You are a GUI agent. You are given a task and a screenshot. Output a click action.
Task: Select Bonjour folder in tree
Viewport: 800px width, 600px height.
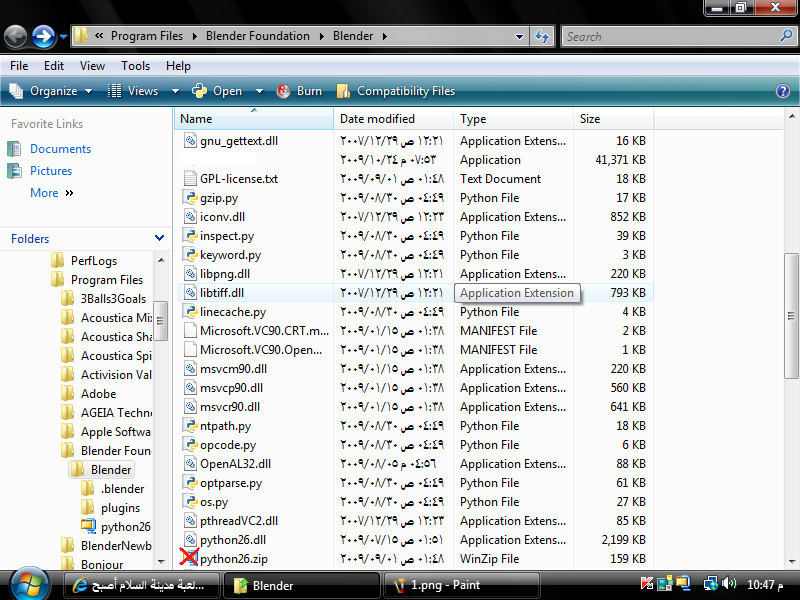tap(102, 565)
